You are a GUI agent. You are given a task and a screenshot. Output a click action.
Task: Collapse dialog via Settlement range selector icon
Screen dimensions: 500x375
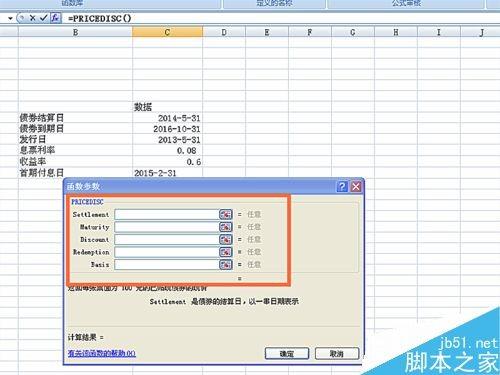[x=225, y=214]
